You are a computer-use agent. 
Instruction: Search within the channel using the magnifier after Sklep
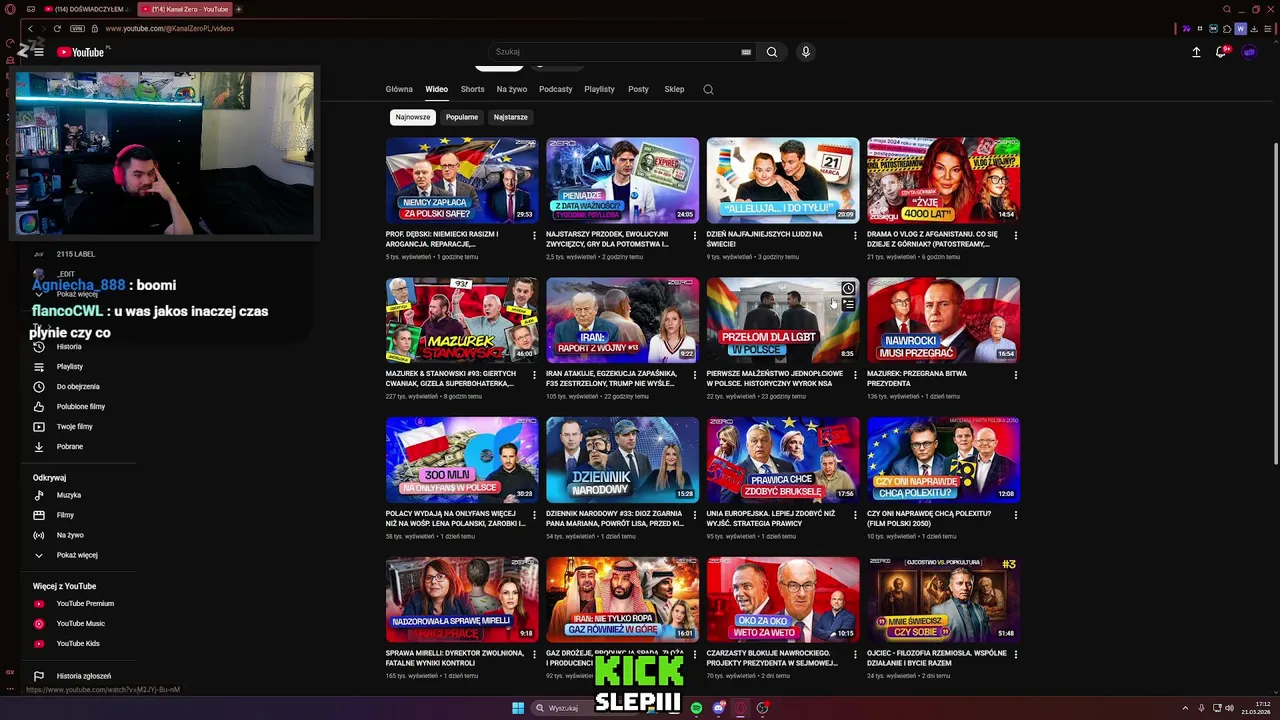(x=708, y=89)
